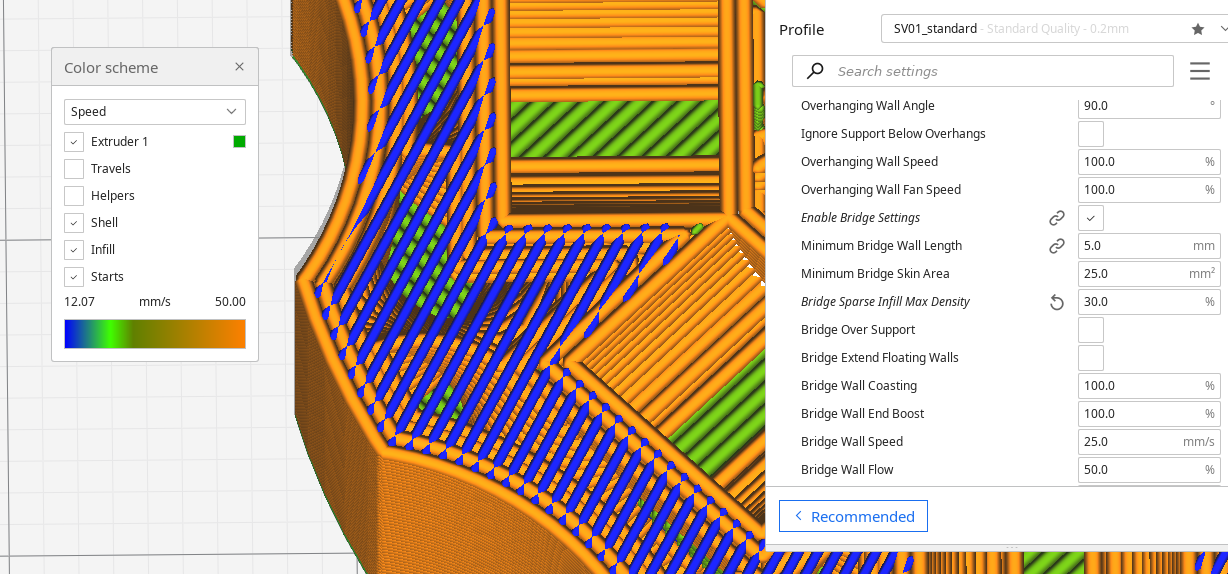This screenshot has height=574, width=1228.
Task: Open the SV01_standard profile dropdown
Action: click(x=1055, y=29)
